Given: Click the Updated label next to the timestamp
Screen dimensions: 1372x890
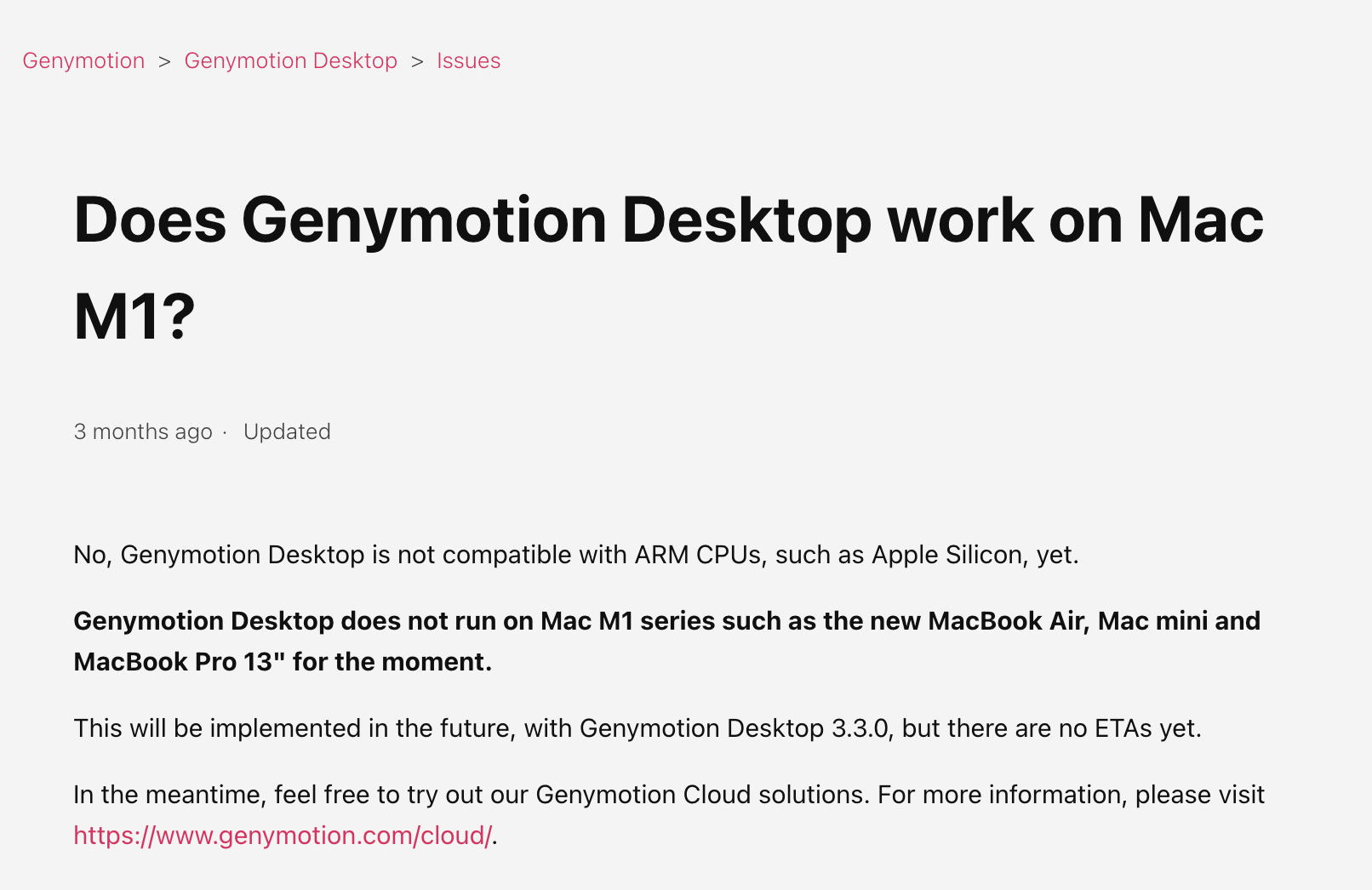Looking at the screenshot, I should 288,431.
